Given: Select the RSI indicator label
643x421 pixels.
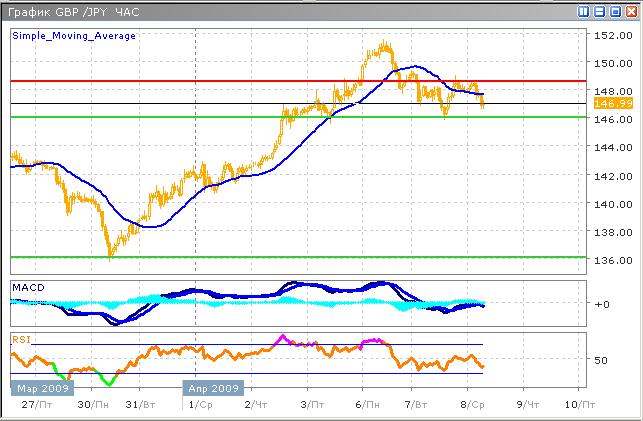Looking at the screenshot, I should (x=21, y=339).
